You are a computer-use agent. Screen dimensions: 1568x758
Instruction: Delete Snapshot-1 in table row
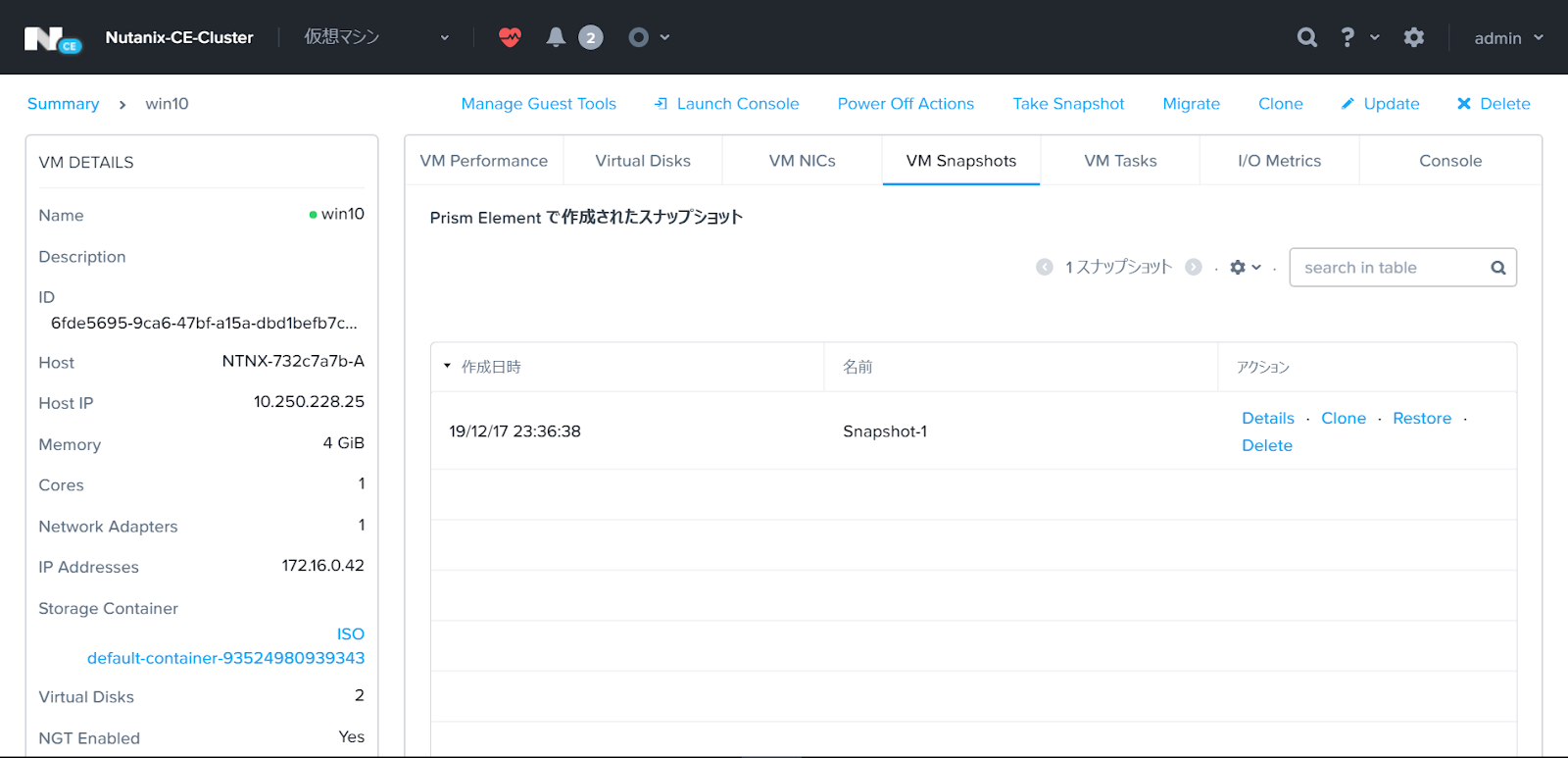1267,446
